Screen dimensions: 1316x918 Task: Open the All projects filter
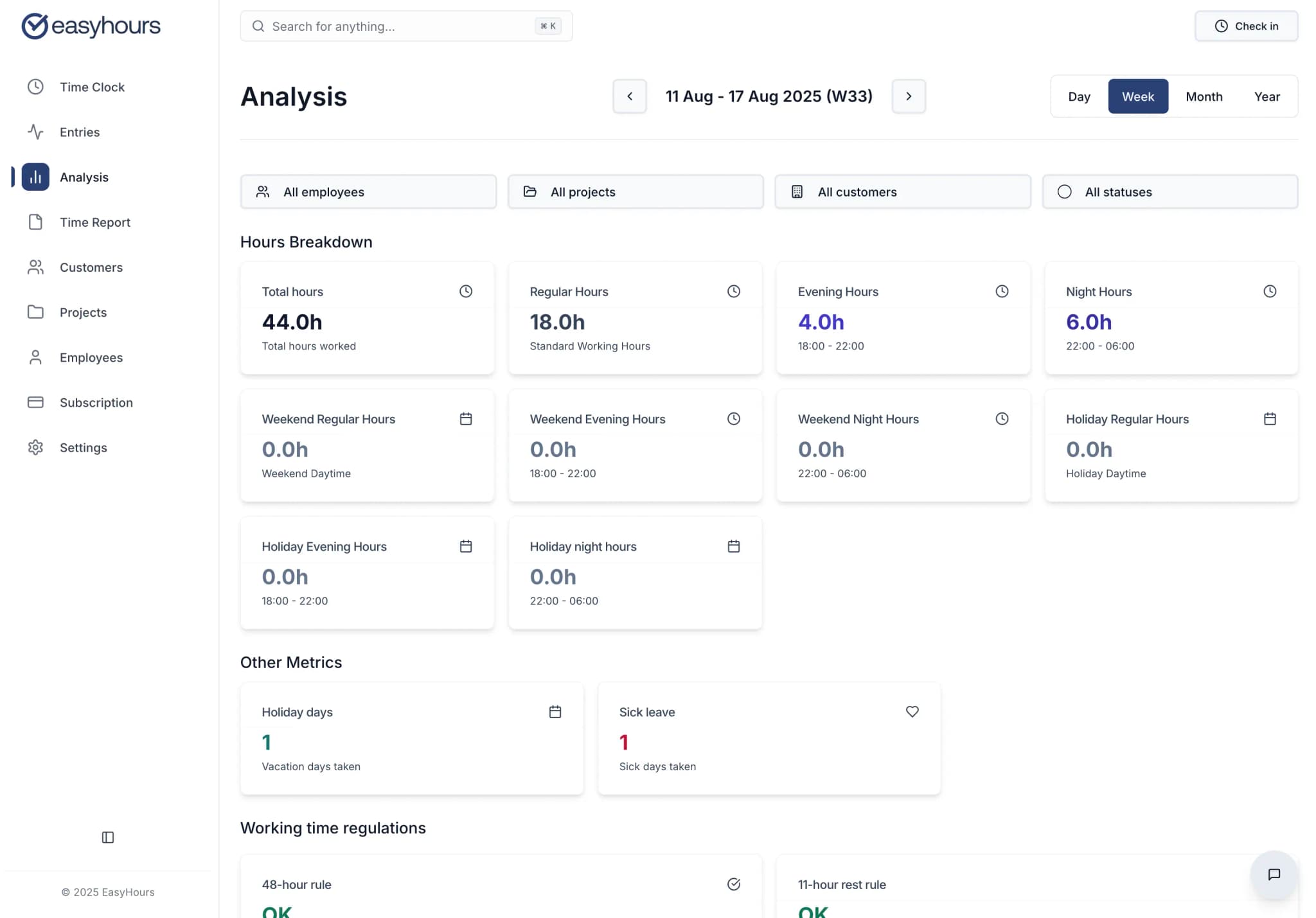coord(635,191)
